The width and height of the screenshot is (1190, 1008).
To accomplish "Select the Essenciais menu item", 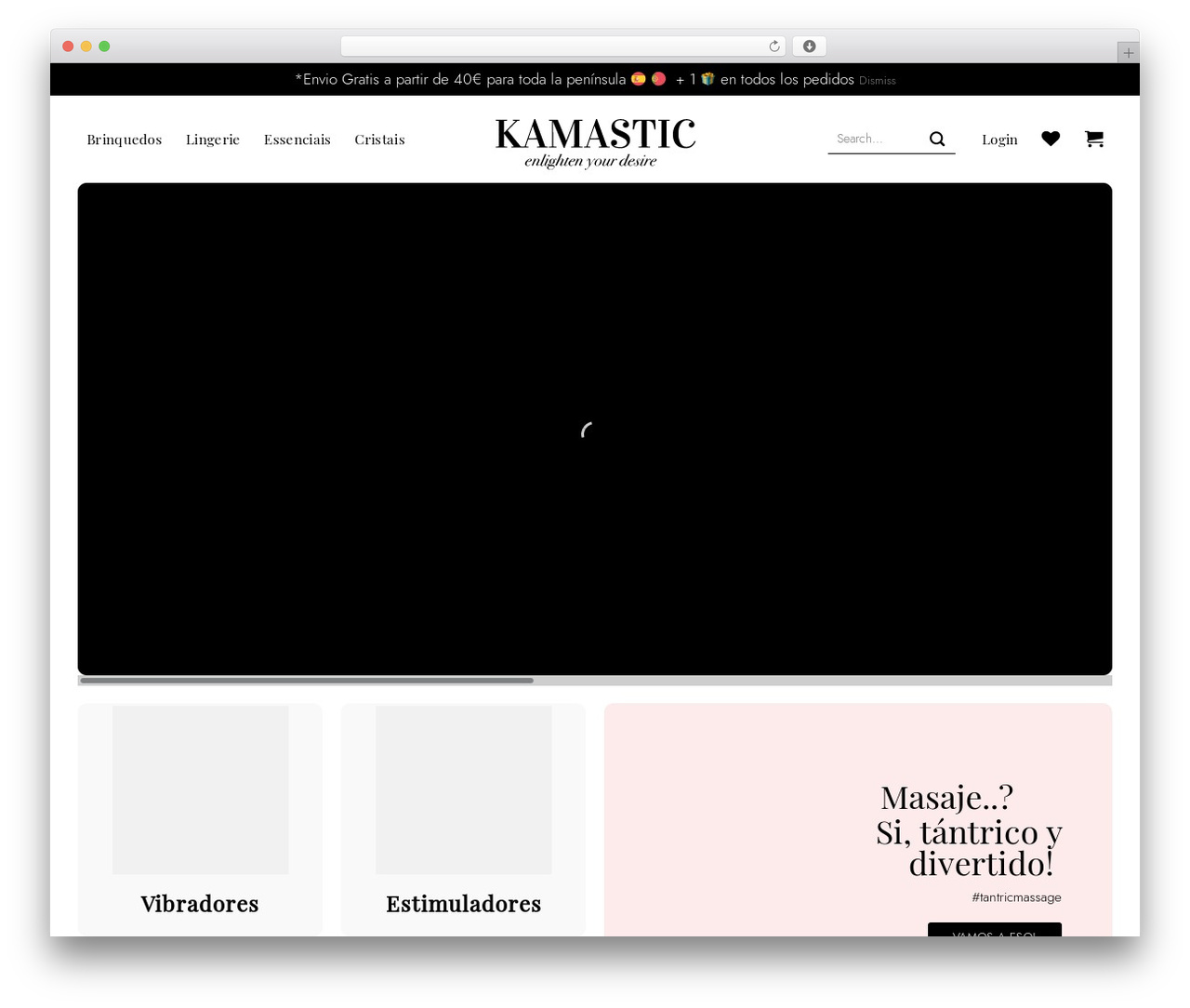I will 297,139.
